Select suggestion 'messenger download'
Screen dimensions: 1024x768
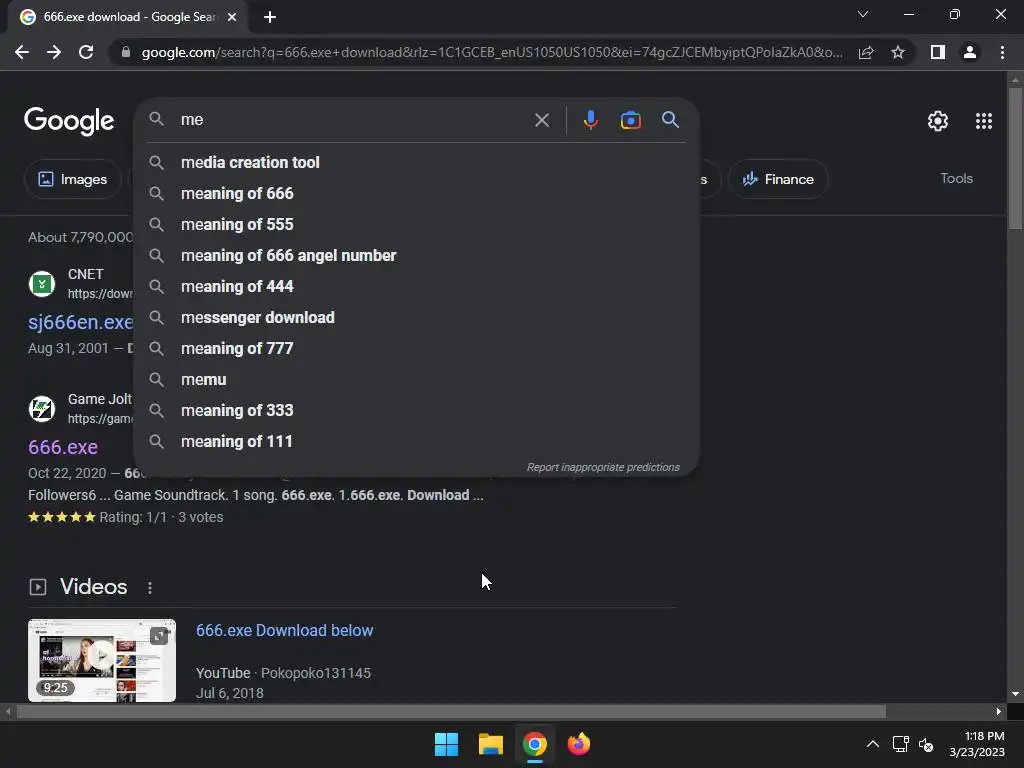point(416,317)
